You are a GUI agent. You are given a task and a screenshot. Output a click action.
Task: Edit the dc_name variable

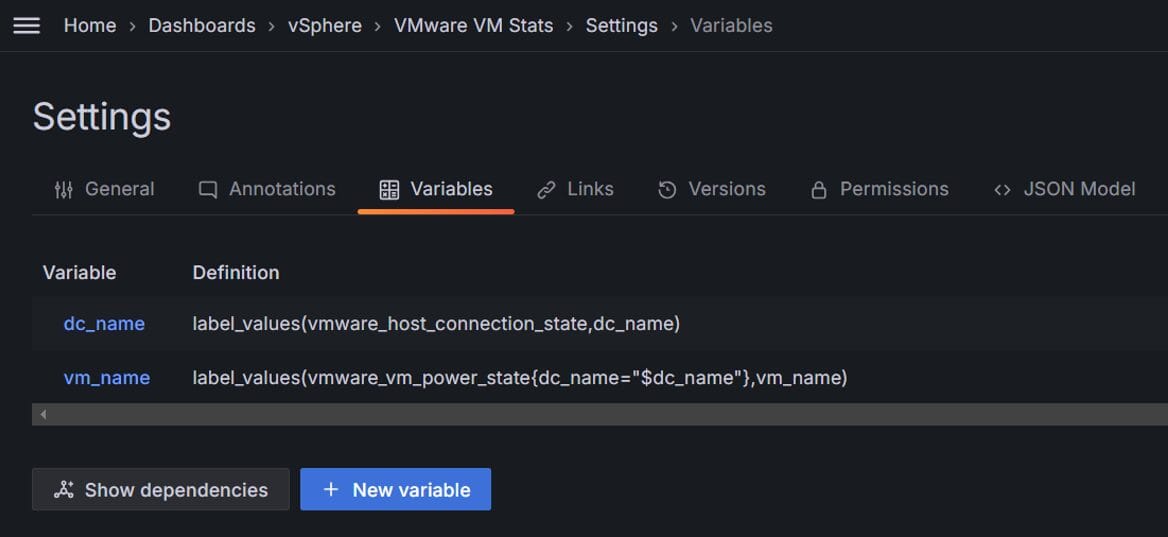click(x=104, y=324)
